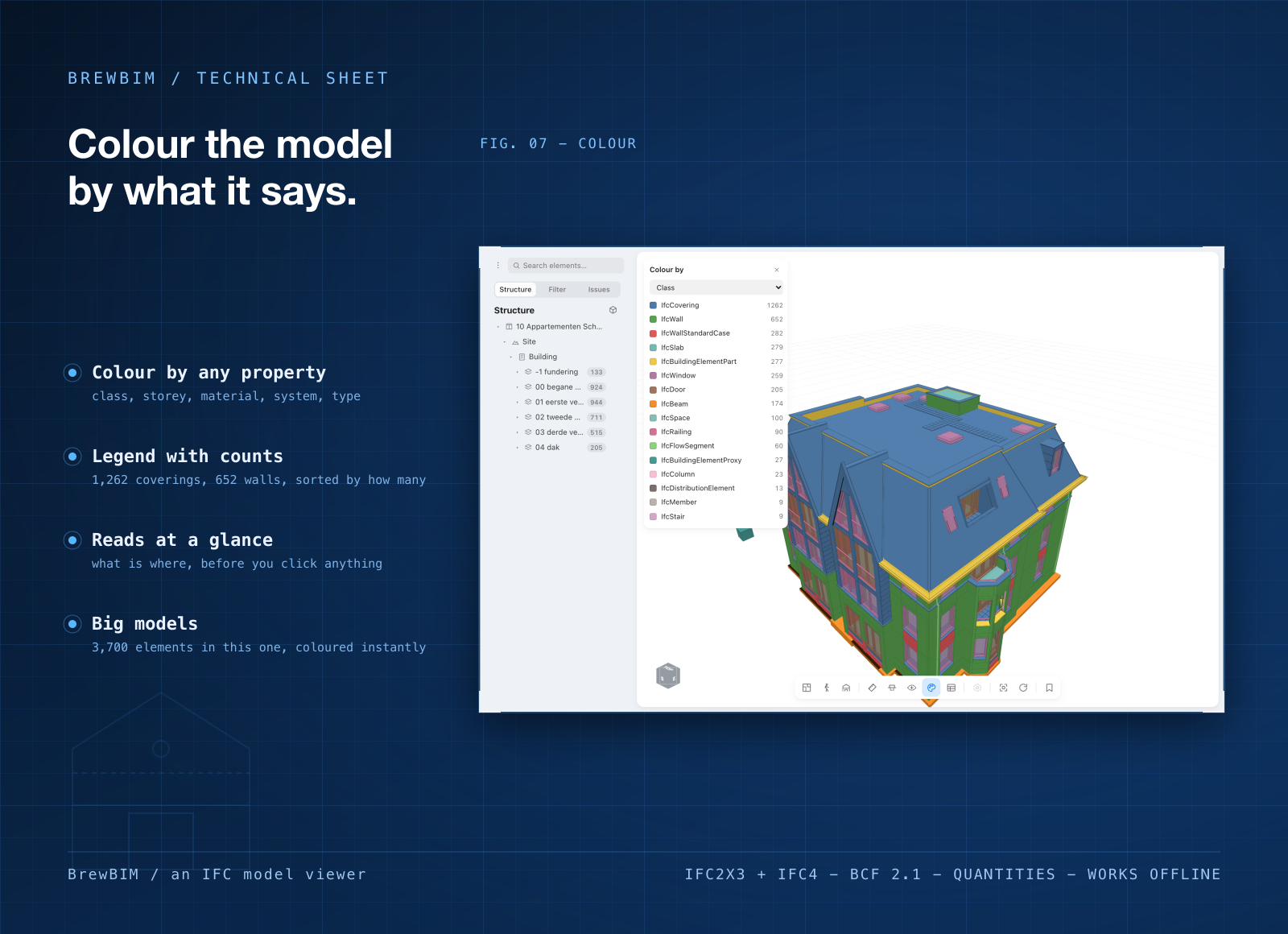
Task: Open the three-dot sidebar menu
Action: pos(498,265)
